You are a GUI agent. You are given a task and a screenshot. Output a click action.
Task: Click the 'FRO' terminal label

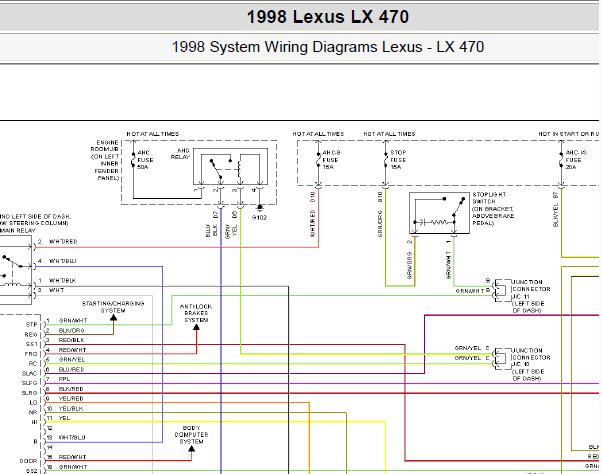coord(31,354)
